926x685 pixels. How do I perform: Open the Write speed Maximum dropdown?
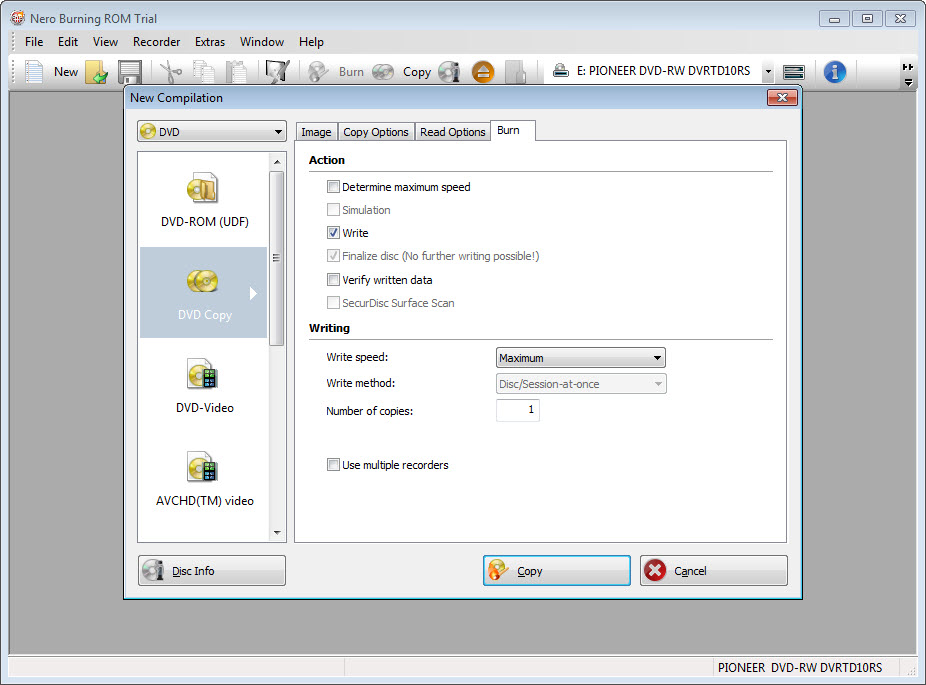[x=581, y=358]
